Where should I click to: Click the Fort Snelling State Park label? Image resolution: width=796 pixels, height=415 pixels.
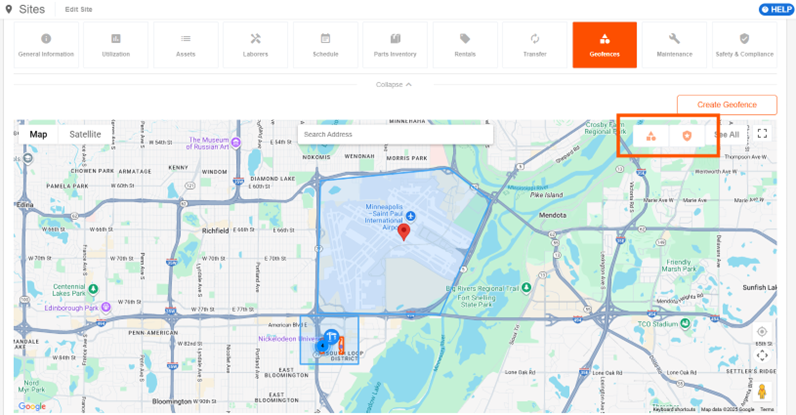(x=476, y=301)
